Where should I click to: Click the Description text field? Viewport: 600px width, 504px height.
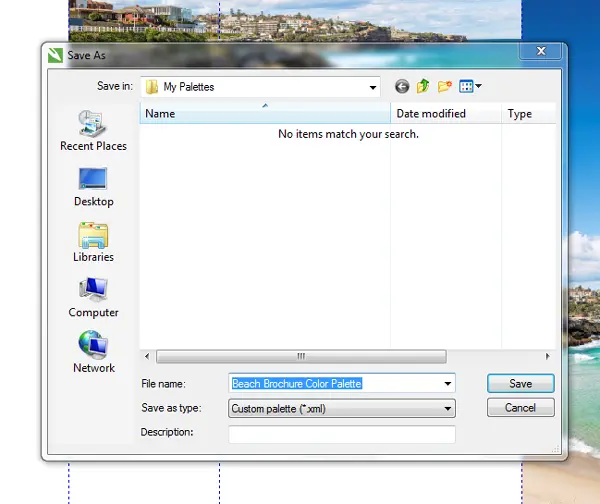[x=342, y=434]
